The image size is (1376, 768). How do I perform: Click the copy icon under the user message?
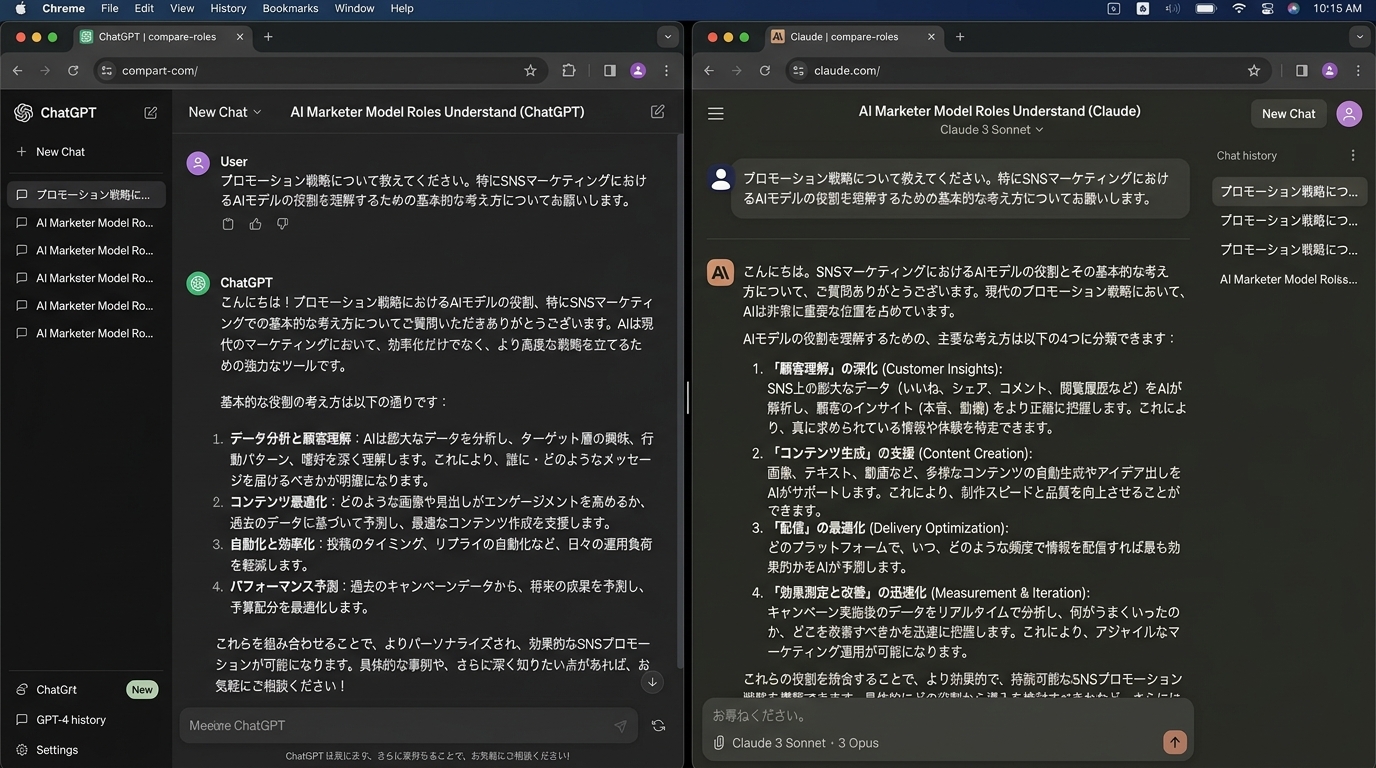(228, 224)
